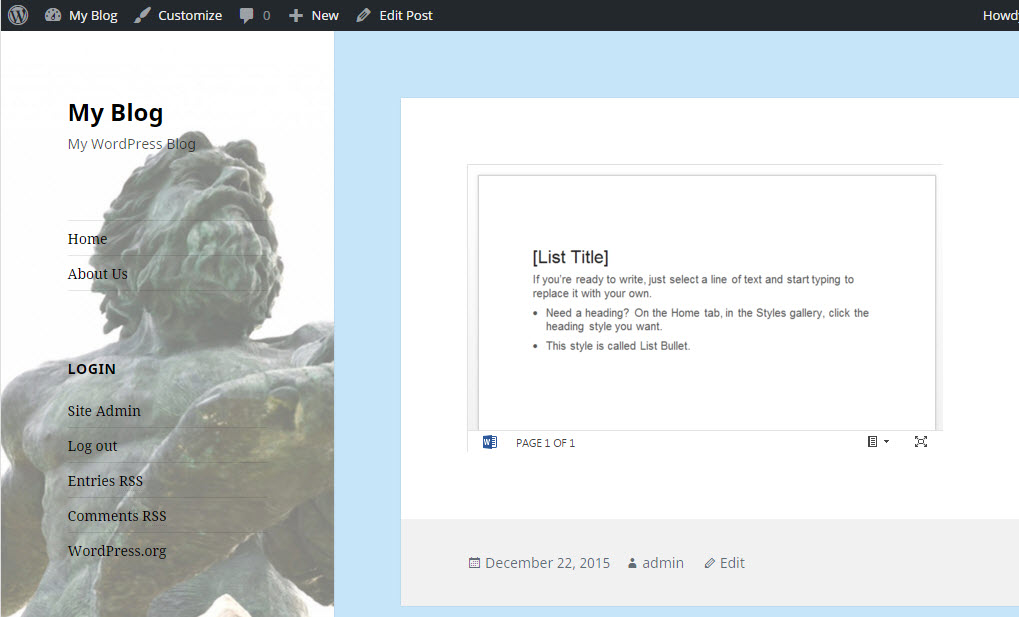Open the About Us page

pyautogui.click(x=97, y=274)
